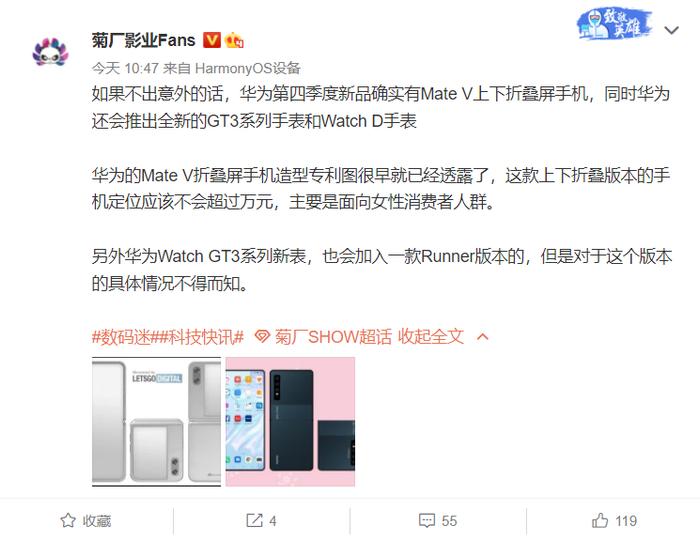Expand the post options chevron menu
This screenshot has height=541, width=700.
pos(671,30)
